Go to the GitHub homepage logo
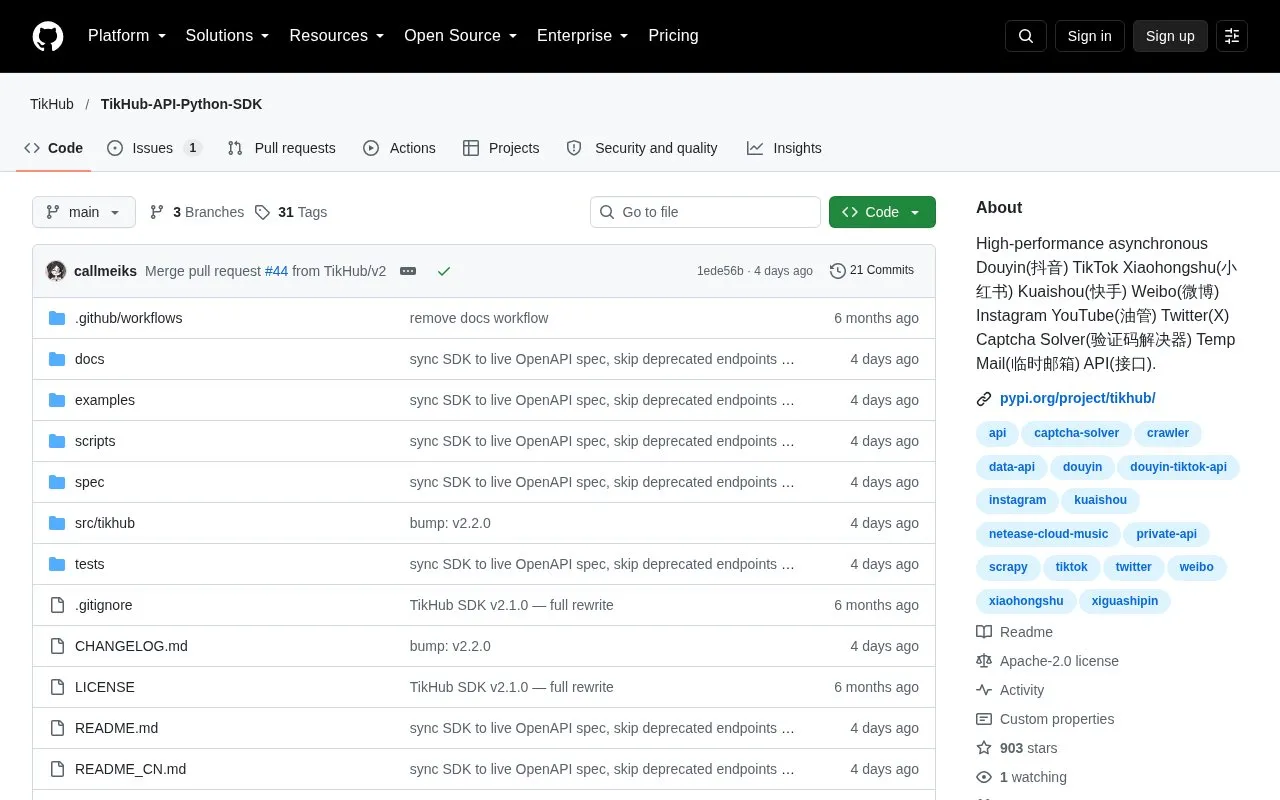Screen dimensions: 1280x800 click(x=48, y=36)
